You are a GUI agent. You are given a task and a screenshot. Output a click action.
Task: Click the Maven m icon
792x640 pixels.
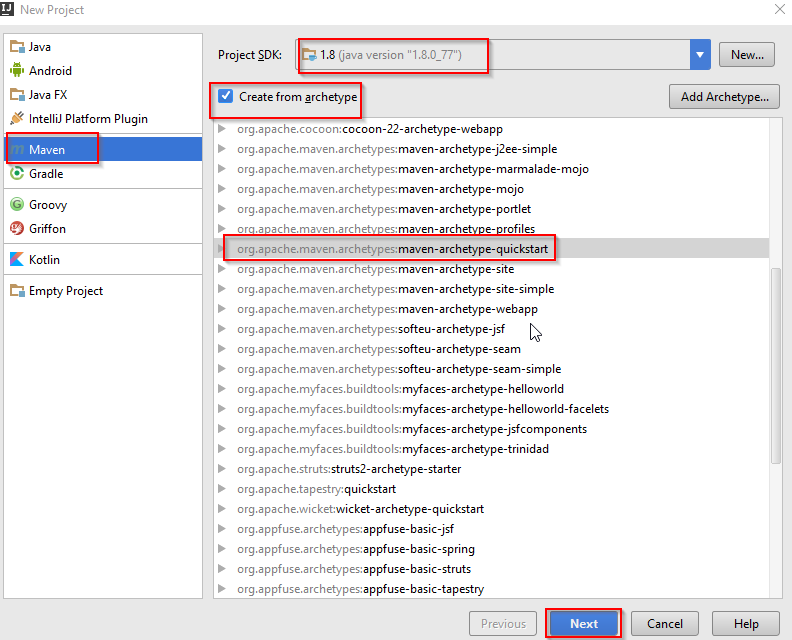pos(17,150)
